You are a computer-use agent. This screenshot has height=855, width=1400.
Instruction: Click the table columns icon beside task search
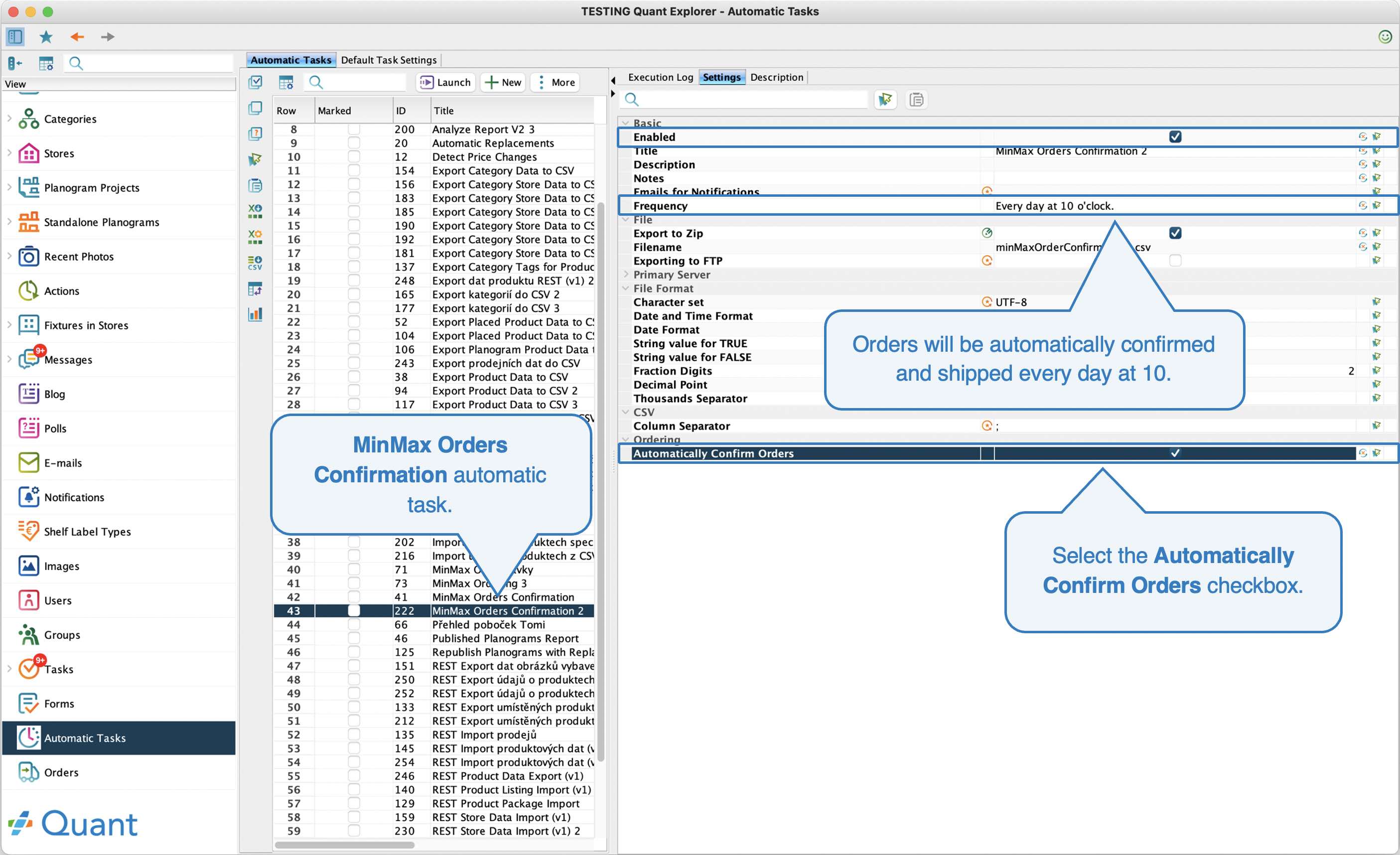point(286,82)
